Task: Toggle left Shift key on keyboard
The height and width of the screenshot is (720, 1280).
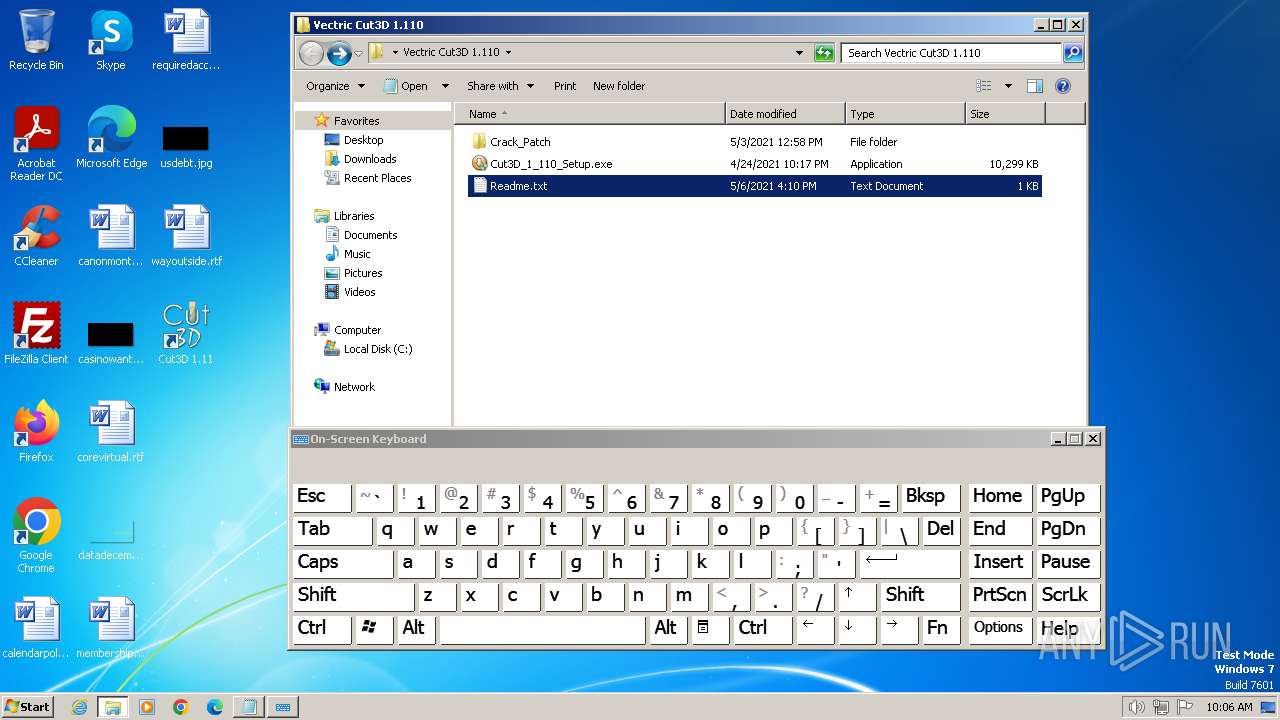Action: [353, 596]
